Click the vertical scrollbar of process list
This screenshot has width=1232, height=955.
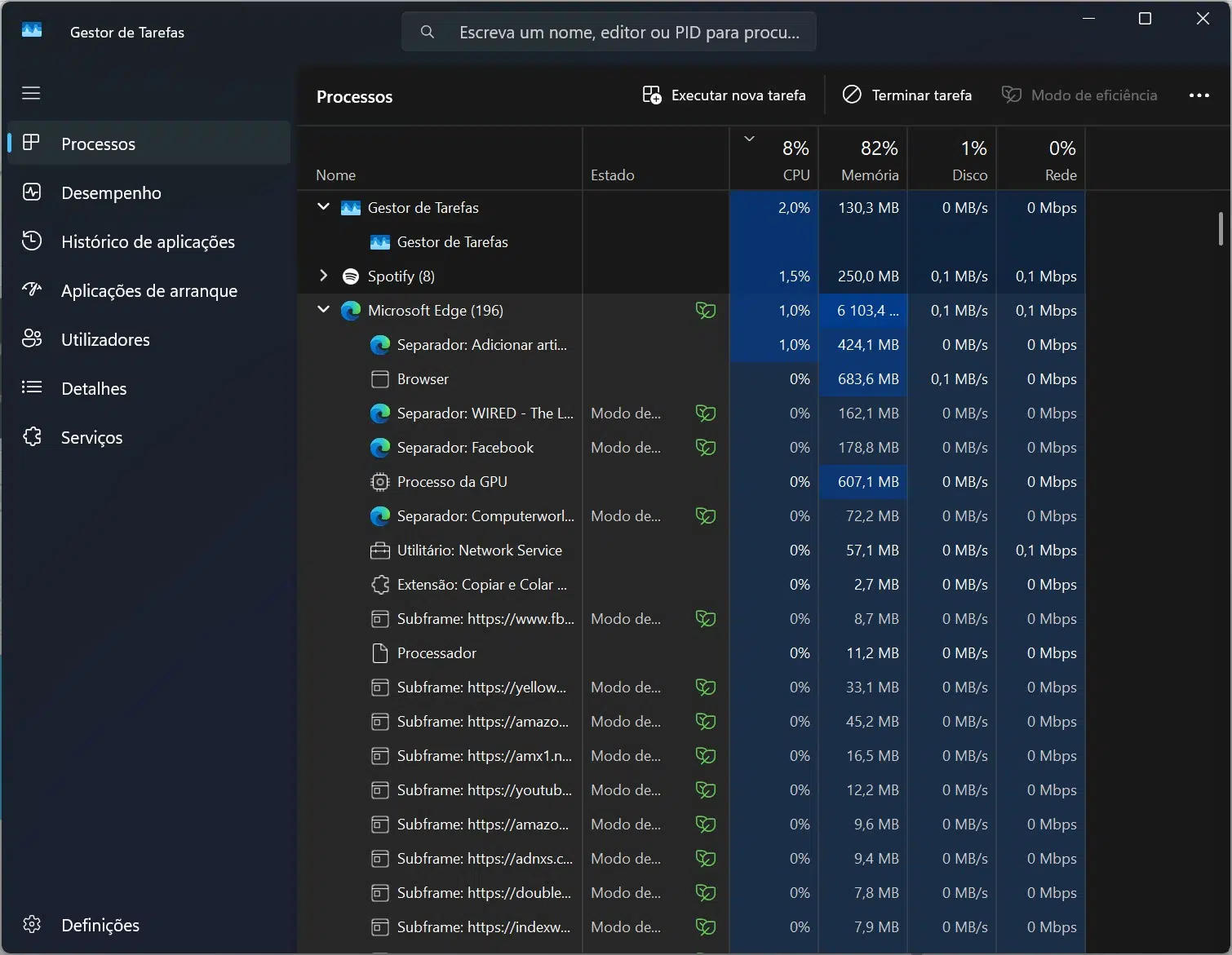coord(1221,228)
